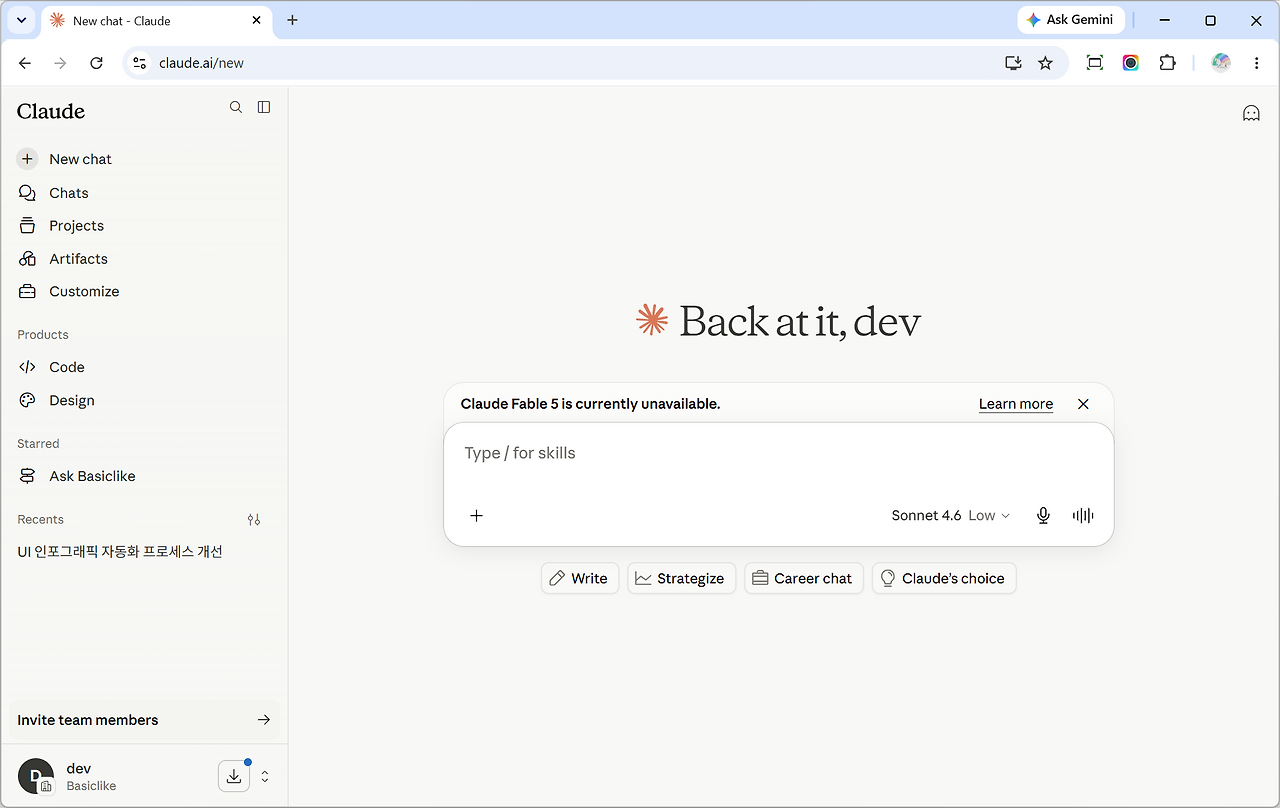Click the message input field
1280x808 pixels.
[778, 454]
